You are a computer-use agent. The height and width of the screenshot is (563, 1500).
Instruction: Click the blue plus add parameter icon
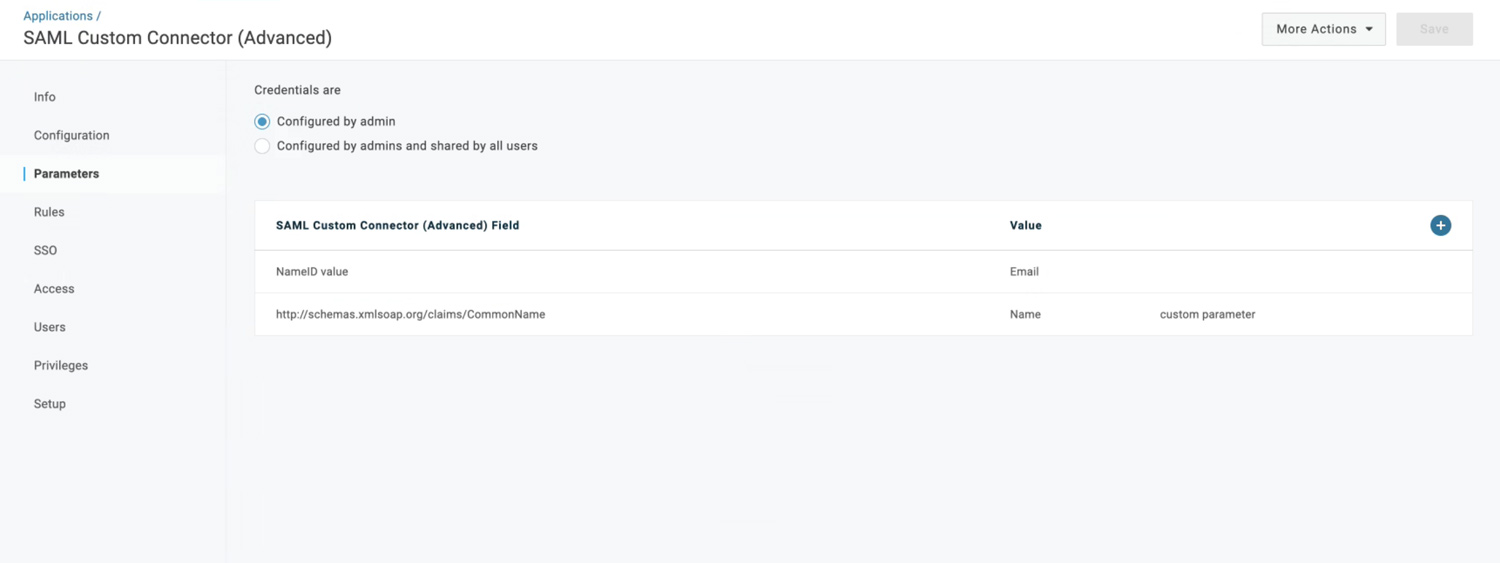(x=1440, y=225)
